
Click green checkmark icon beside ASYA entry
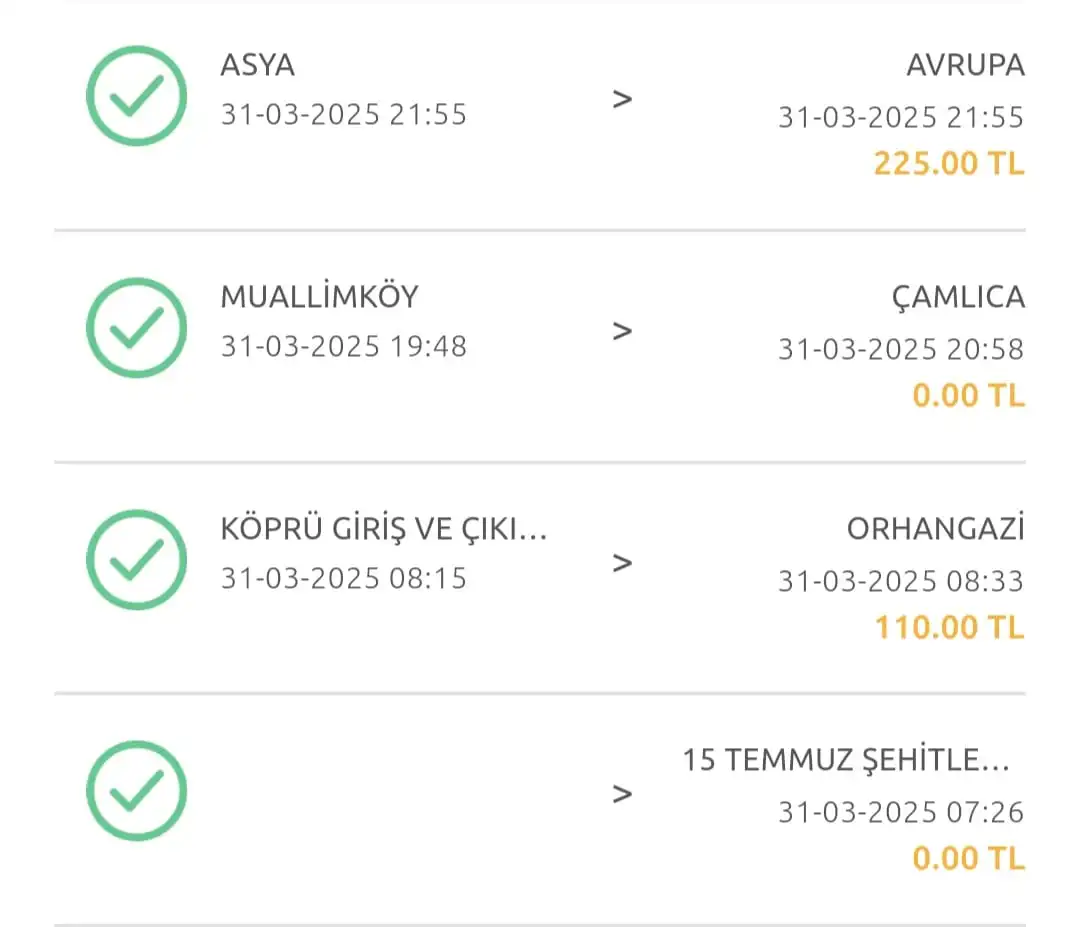click(136, 96)
